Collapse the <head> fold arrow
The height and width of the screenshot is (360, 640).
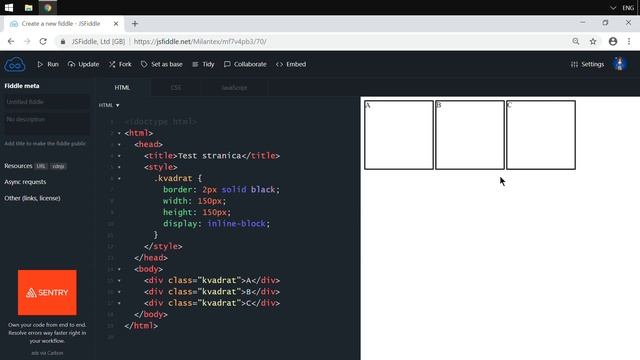pos(119,144)
